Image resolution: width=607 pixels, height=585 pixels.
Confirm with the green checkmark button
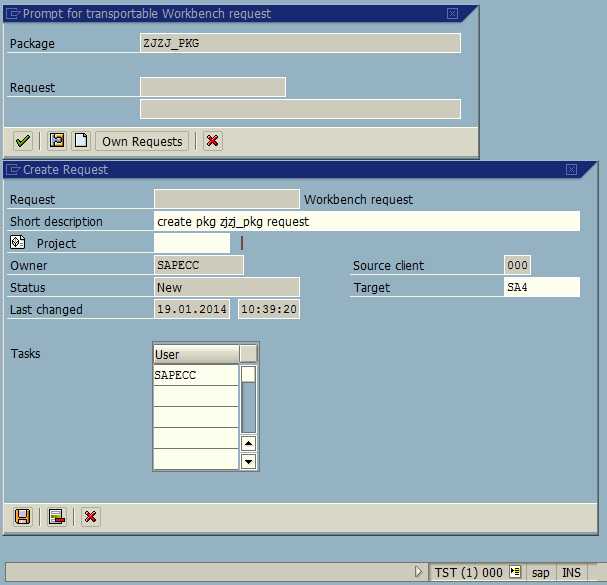tap(22, 141)
